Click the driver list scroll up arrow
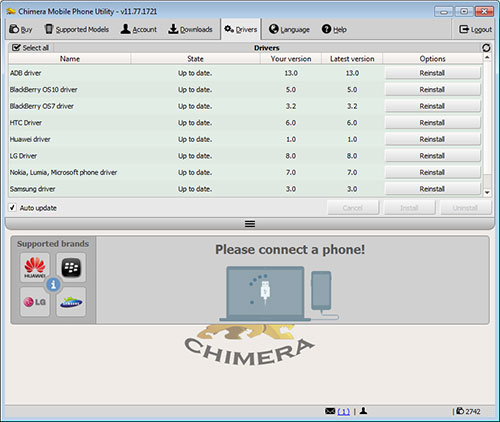500x422 pixels. 487,58
